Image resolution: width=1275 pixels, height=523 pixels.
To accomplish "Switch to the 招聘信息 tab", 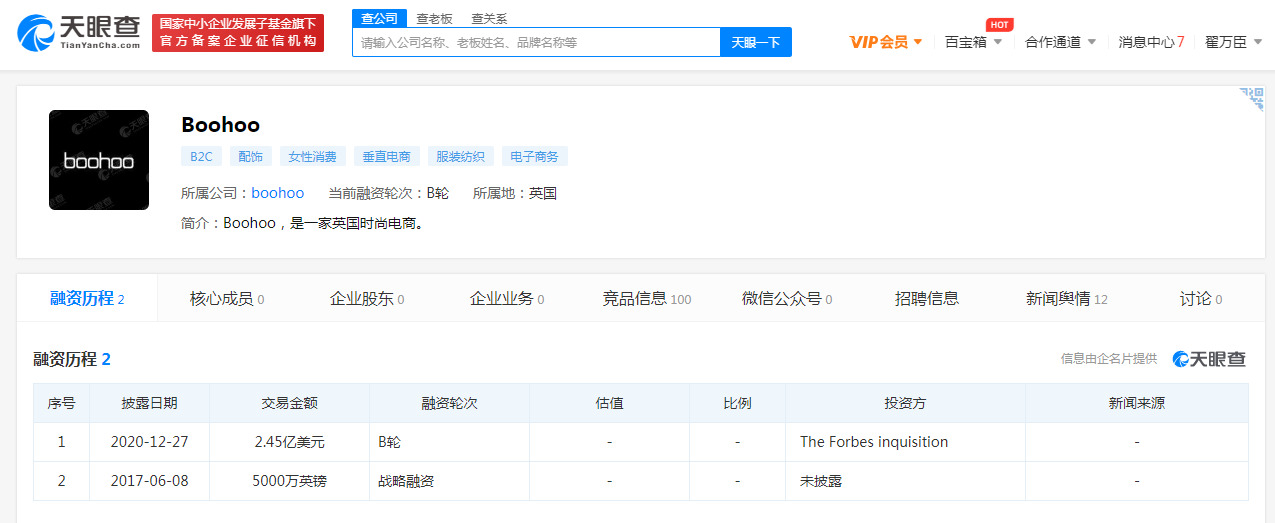I will 927,298.
